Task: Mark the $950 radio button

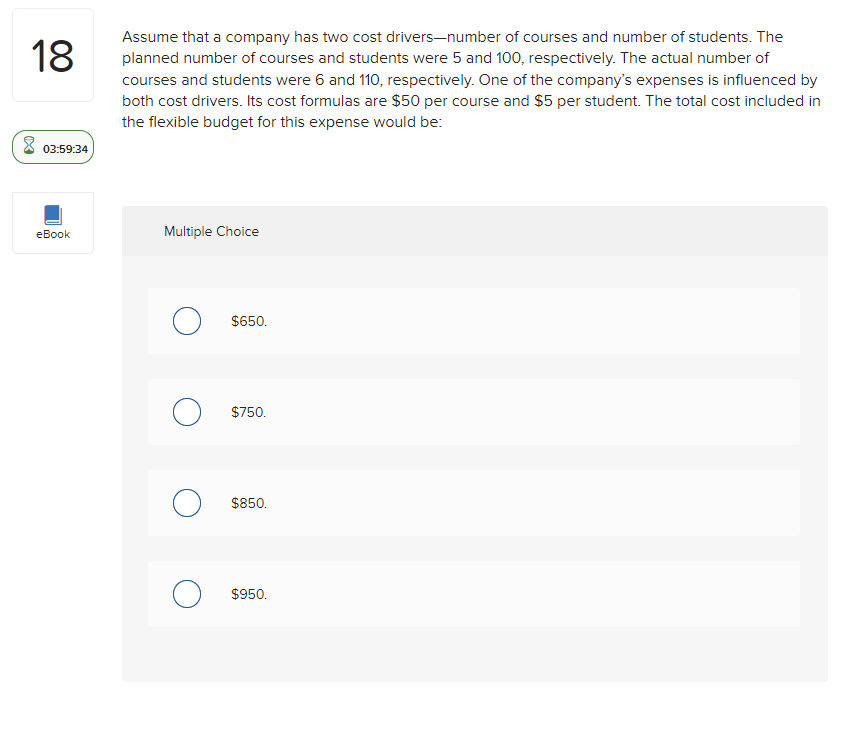Action: pos(187,594)
